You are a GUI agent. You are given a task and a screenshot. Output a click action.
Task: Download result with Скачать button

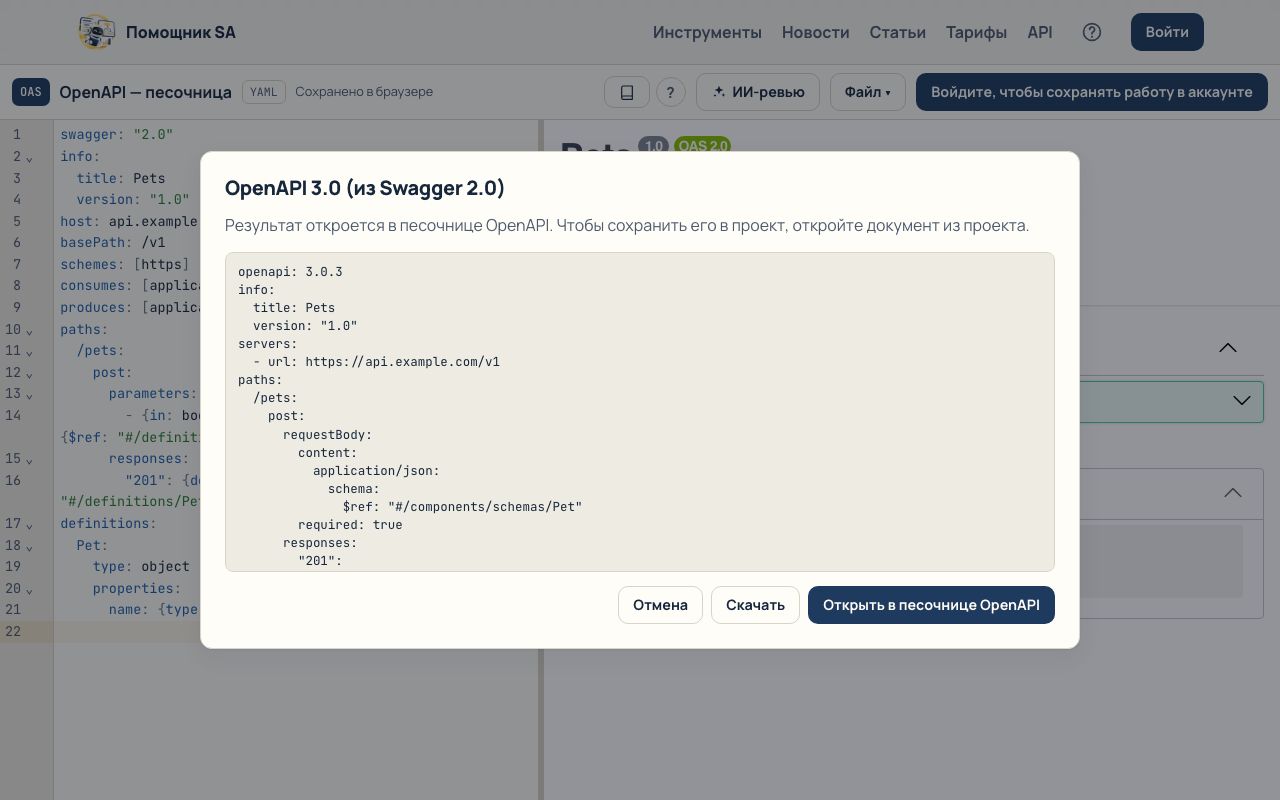point(755,605)
